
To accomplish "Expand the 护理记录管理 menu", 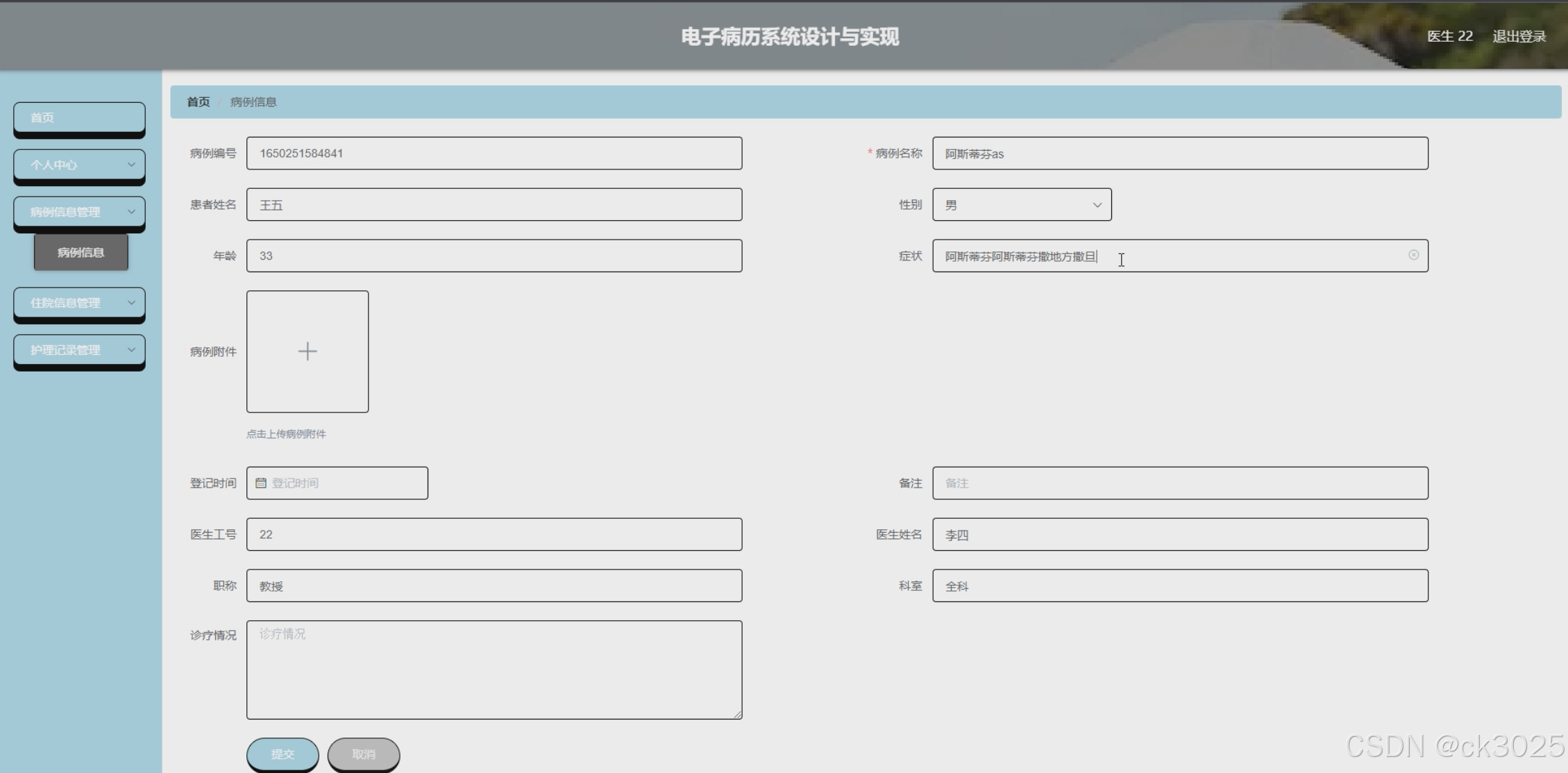I will coord(79,350).
